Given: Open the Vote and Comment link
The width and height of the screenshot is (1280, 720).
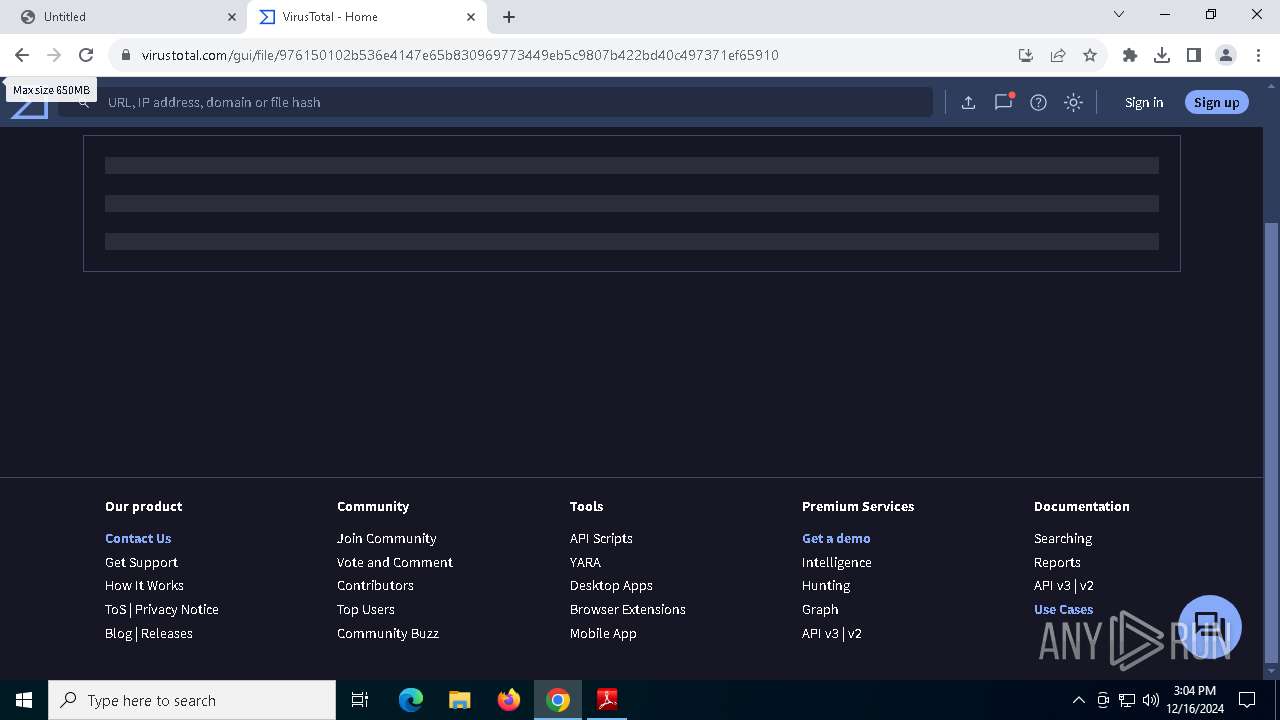Looking at the screenshot, I should (395, 562).
